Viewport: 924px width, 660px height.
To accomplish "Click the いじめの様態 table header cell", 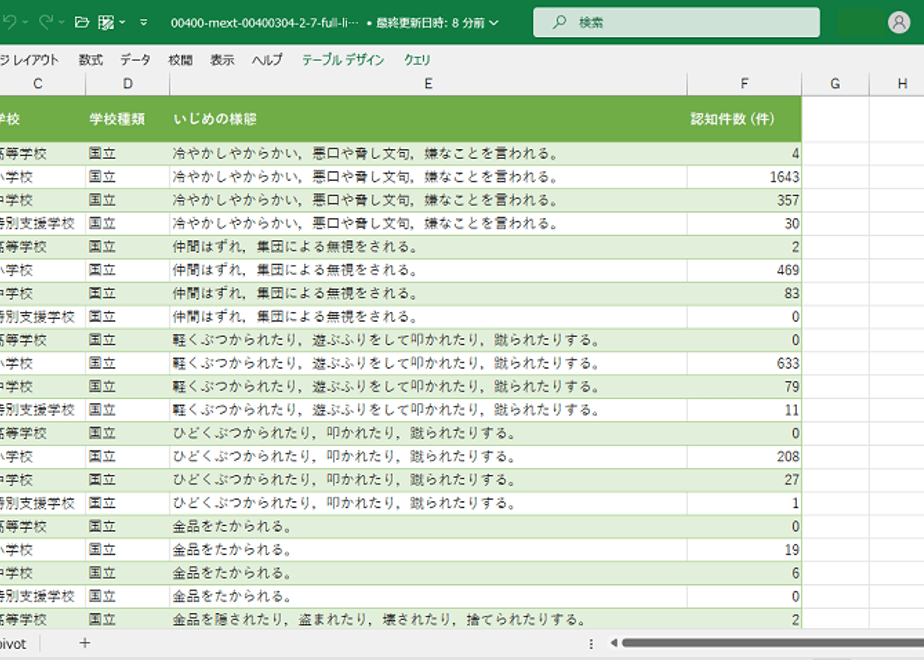I will tap(428, 119).
